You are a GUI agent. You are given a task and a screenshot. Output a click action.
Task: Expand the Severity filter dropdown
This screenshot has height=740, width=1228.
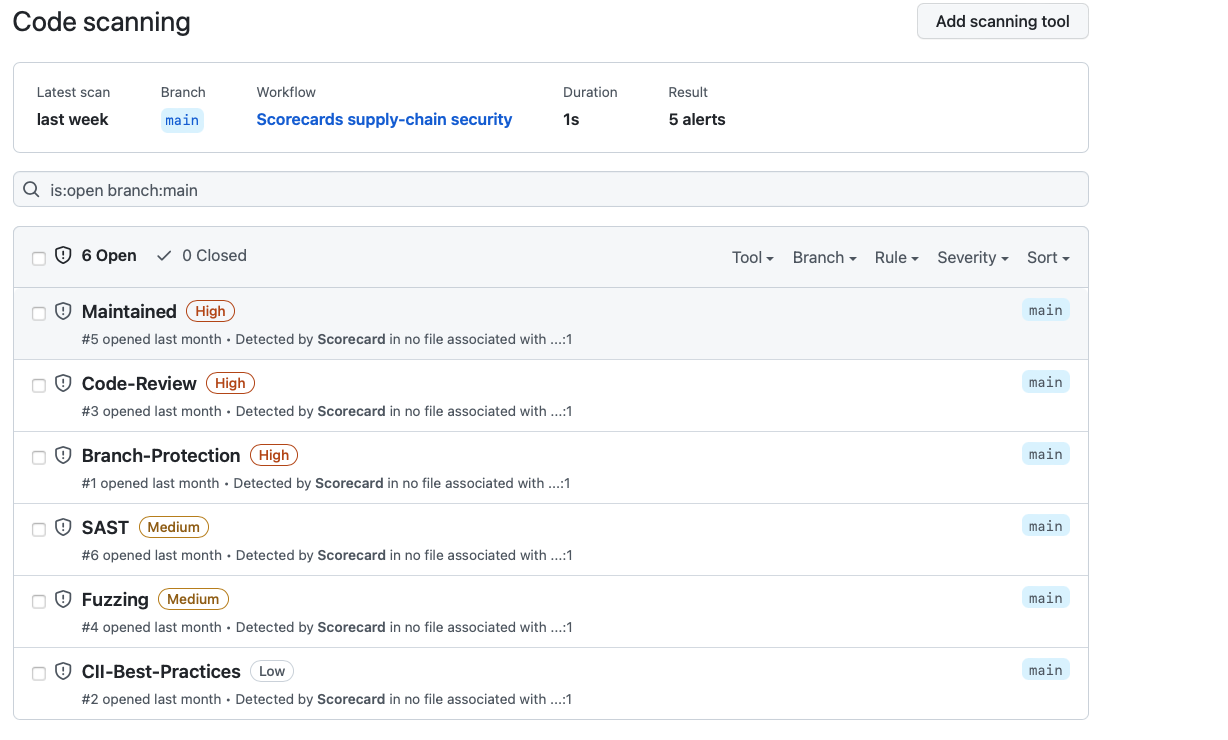(x=972, y=258)
